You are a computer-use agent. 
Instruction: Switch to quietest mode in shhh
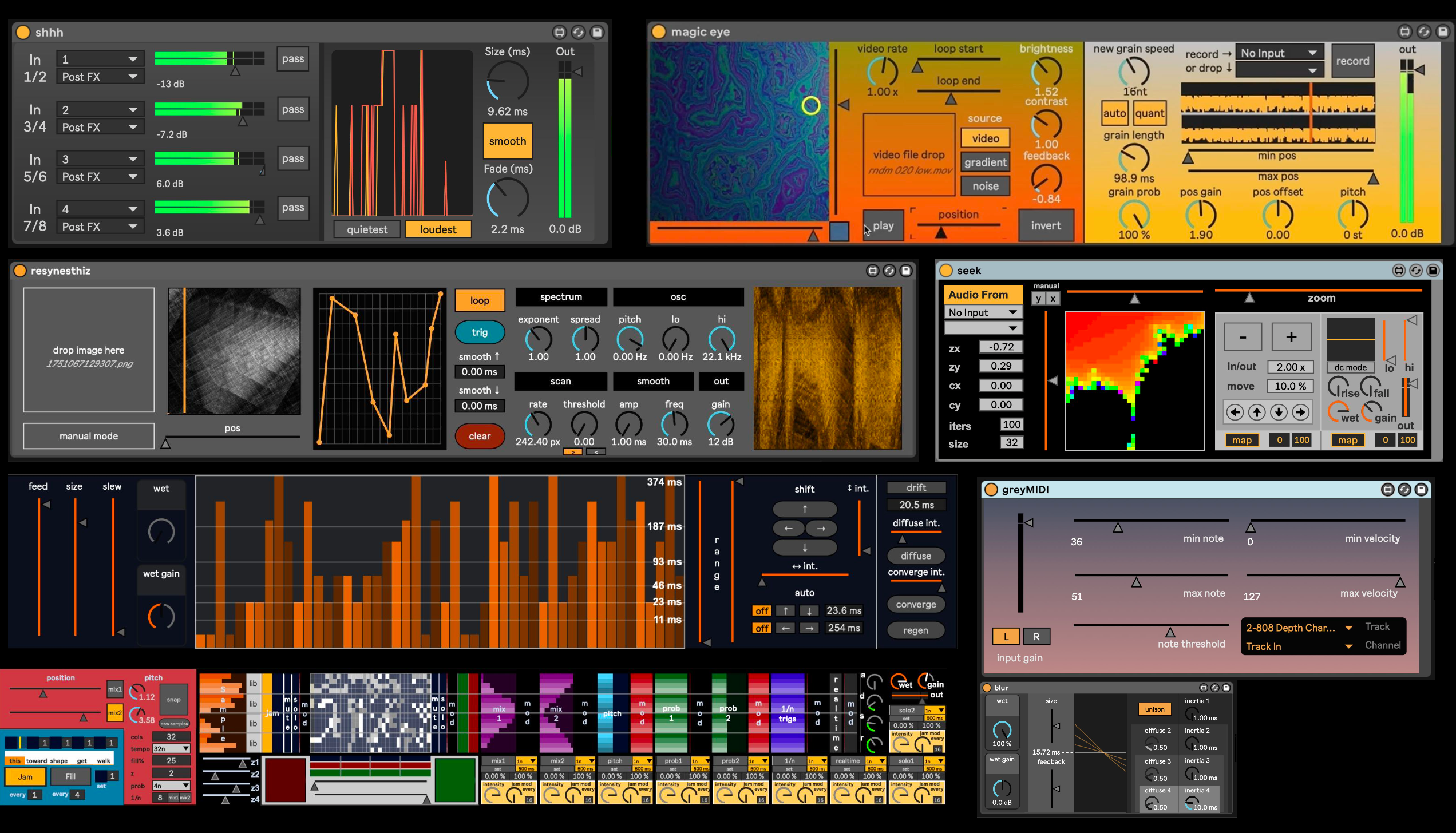[x=367, y=229]
